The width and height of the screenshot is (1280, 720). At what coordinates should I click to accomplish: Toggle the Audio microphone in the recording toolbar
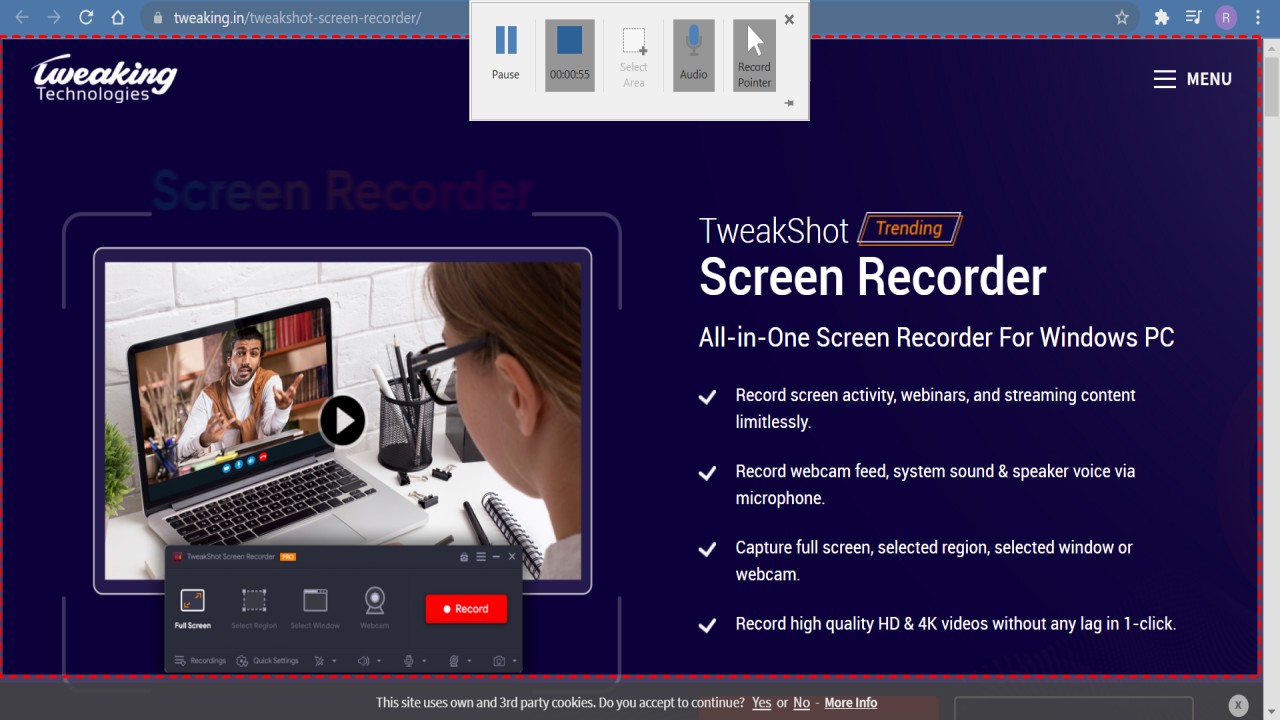(x=693, y=56)
